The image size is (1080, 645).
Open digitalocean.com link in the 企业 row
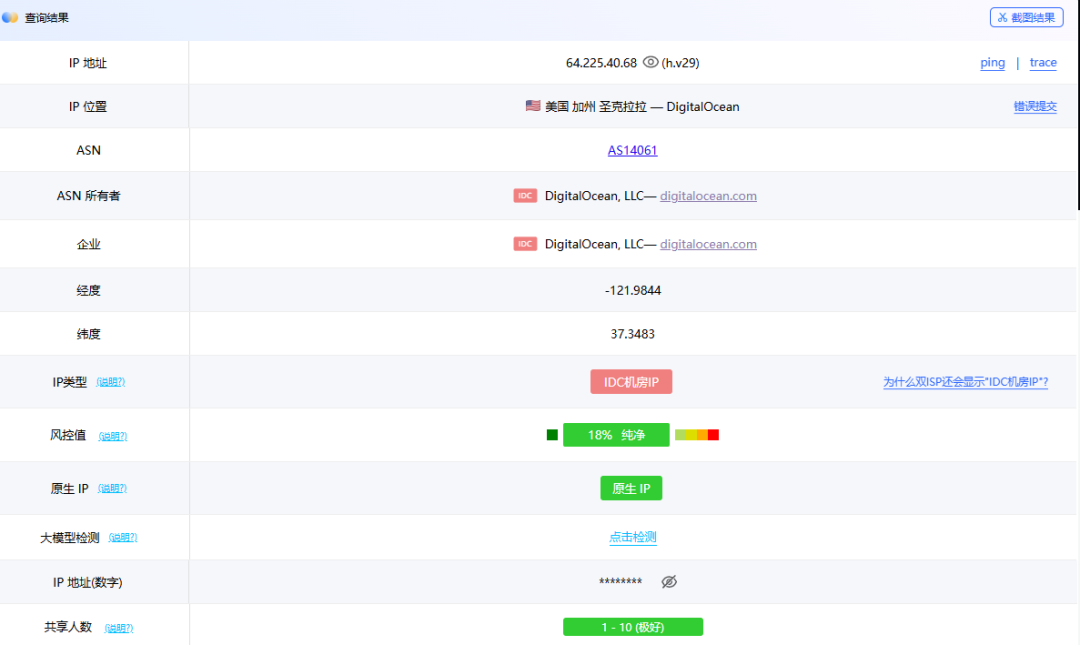(708, 244)
